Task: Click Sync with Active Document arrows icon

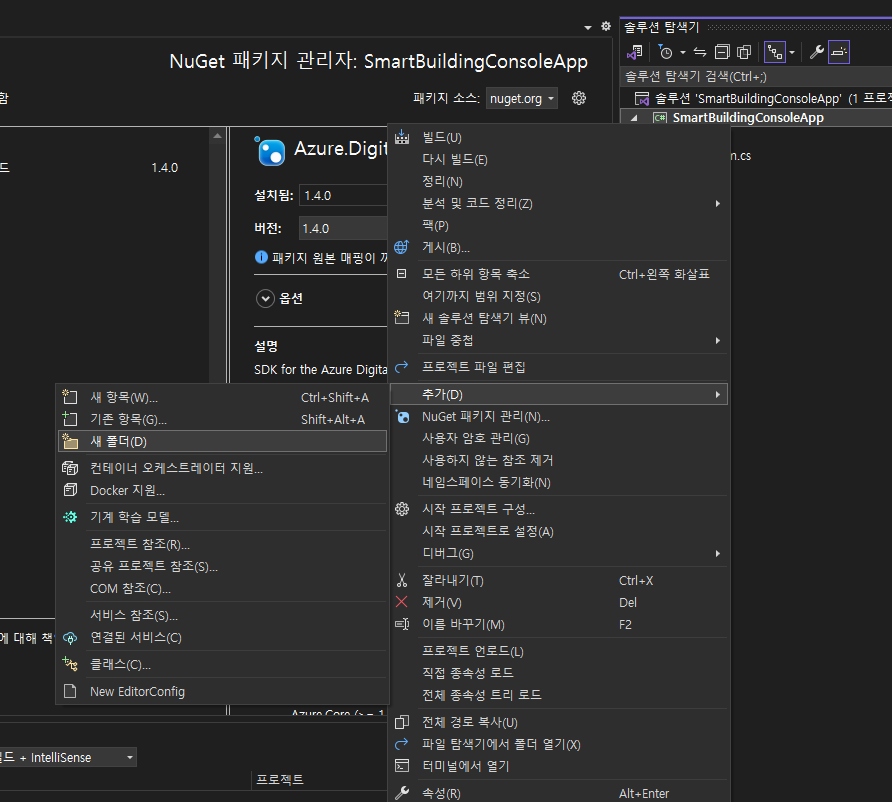Action: (x=700, y=52)
